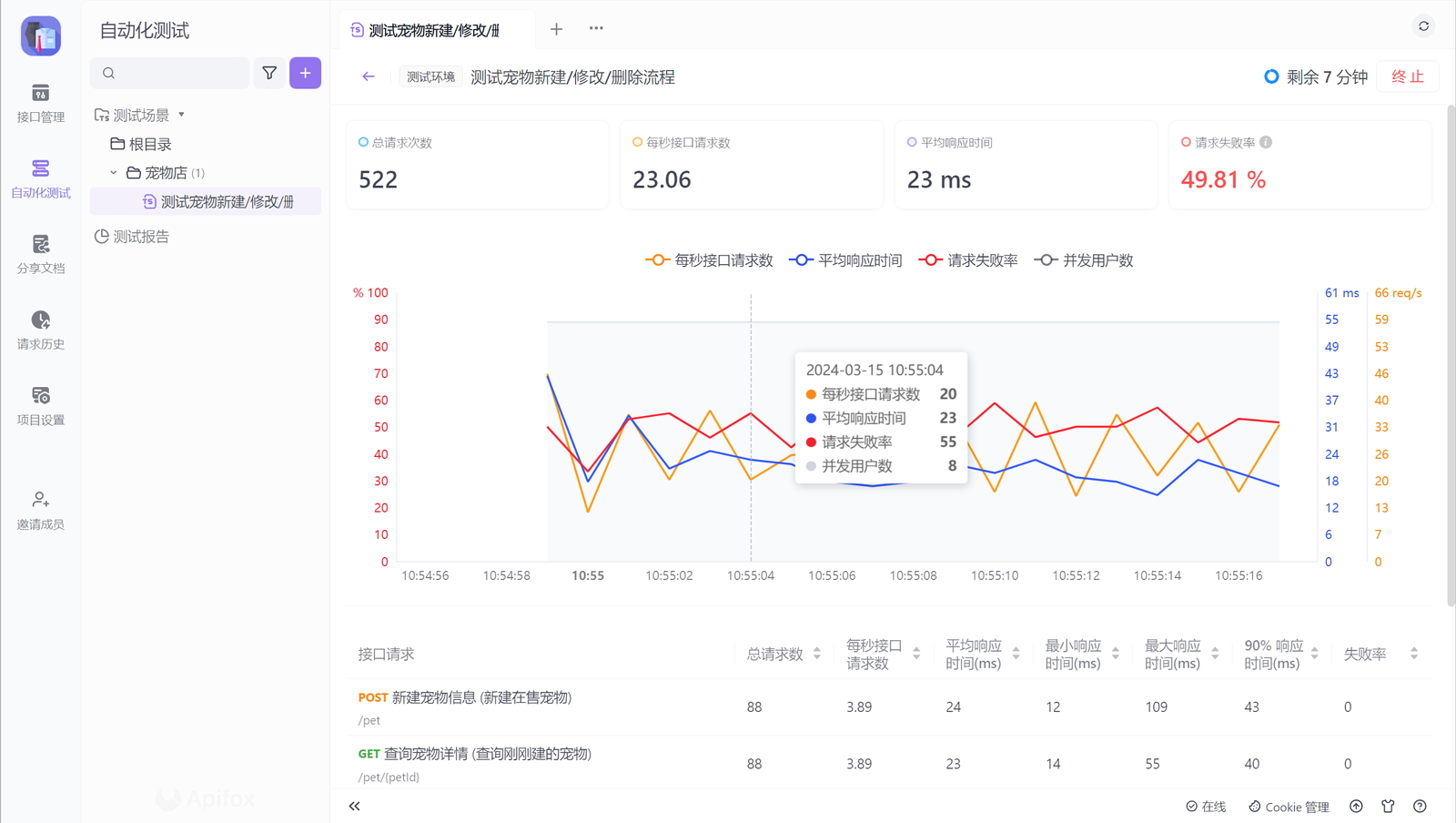Image resolution: width=1456 pixels, height=823 pixels.
Task: Click the circular progress showing 剩余 7 分钟
Action: click(x=1271, y=76)
